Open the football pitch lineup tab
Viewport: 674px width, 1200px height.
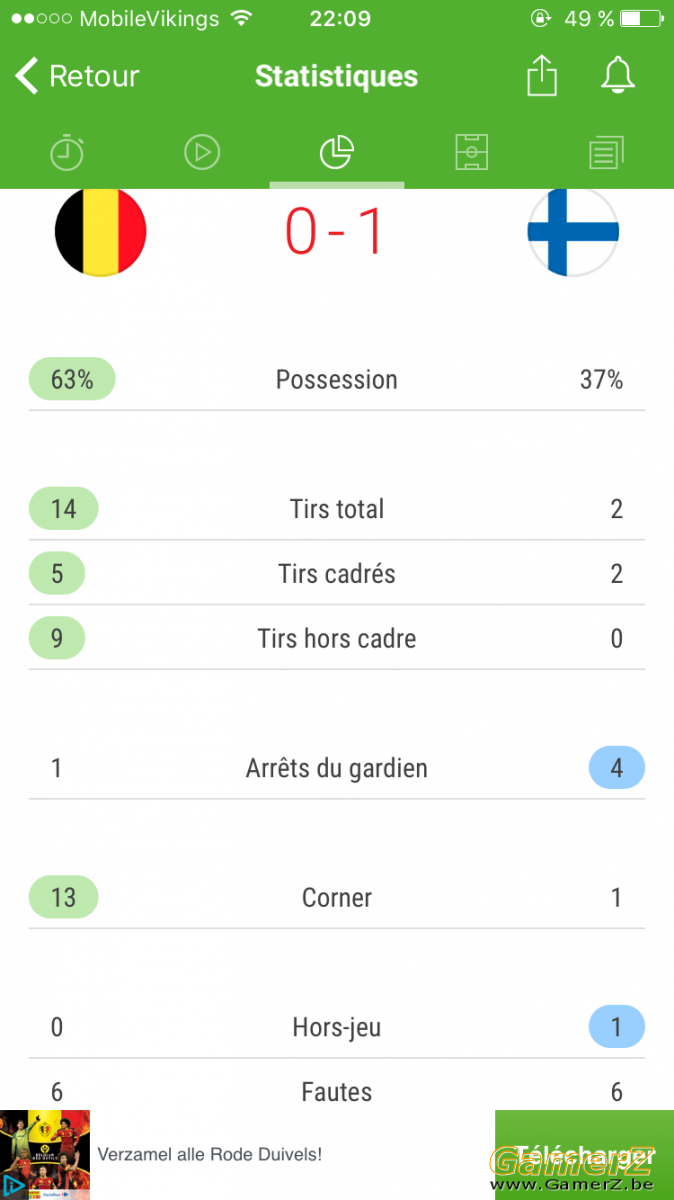point(471,152)
